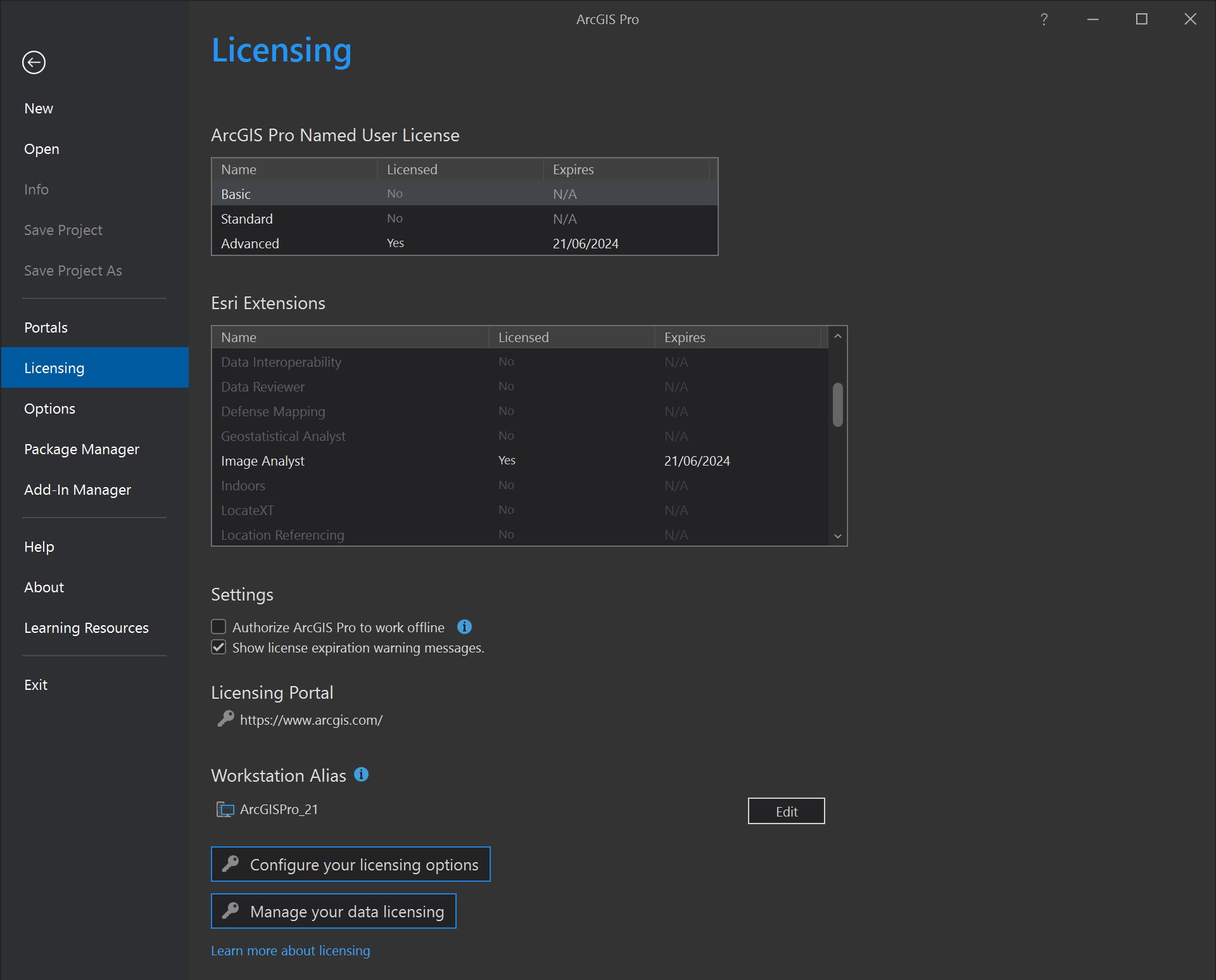The height and width of the screenshot is (980, 1216).
Task: Select the Add-In Manager menu item
Action: click(x=77, y=490)
